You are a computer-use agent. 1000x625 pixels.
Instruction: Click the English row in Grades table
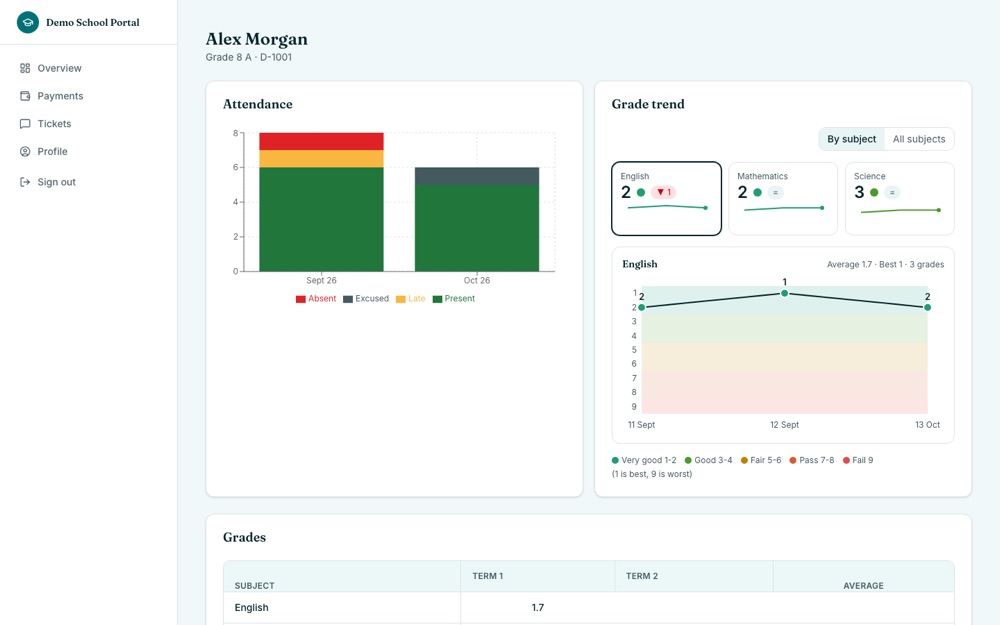tap(589, 608)
